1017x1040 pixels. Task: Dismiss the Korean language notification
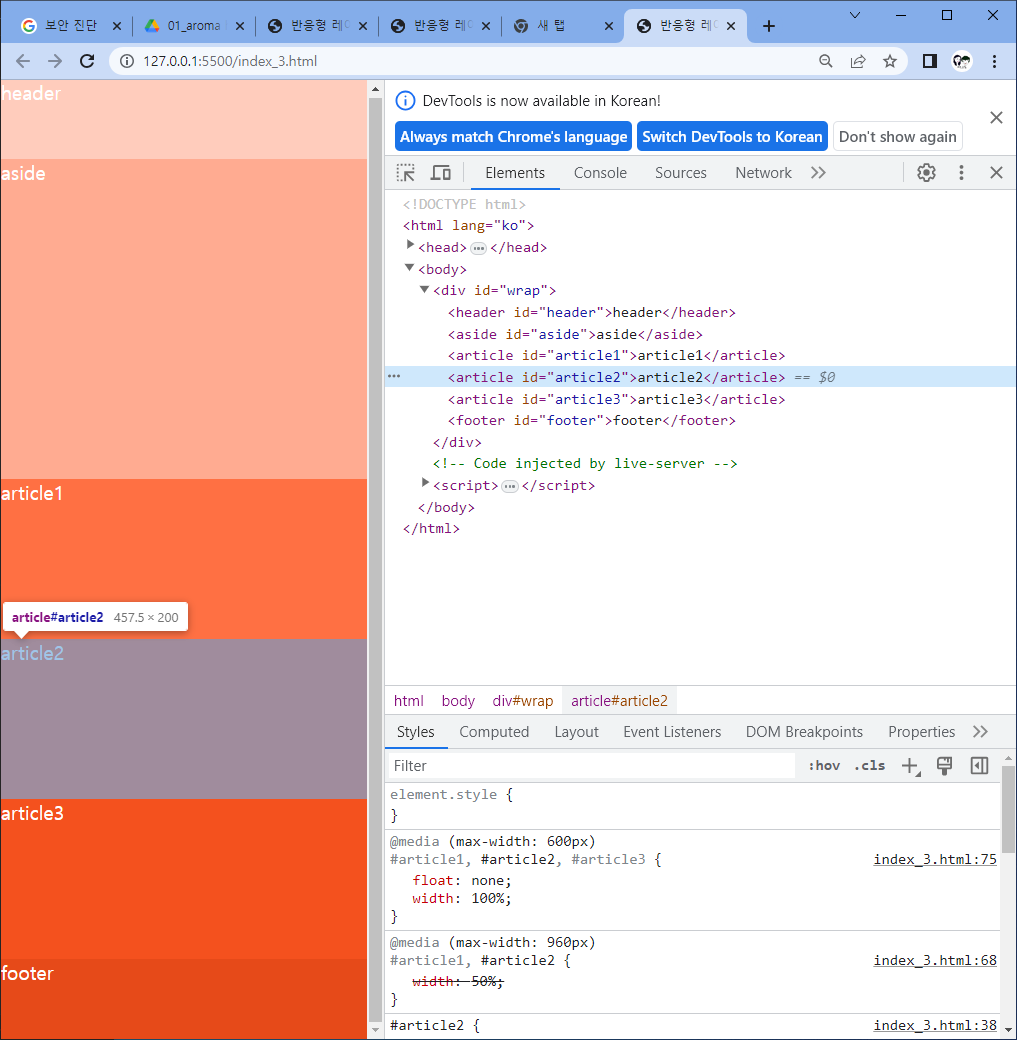pyautogui.click(x=996, y=117)
